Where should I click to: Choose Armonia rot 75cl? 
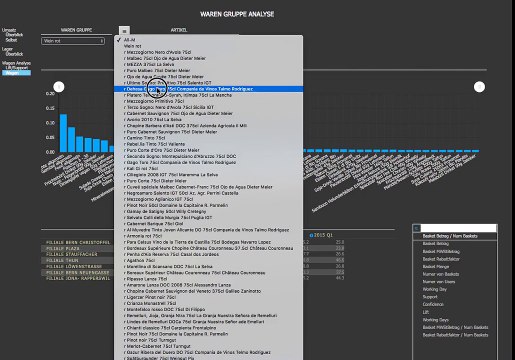208,236
